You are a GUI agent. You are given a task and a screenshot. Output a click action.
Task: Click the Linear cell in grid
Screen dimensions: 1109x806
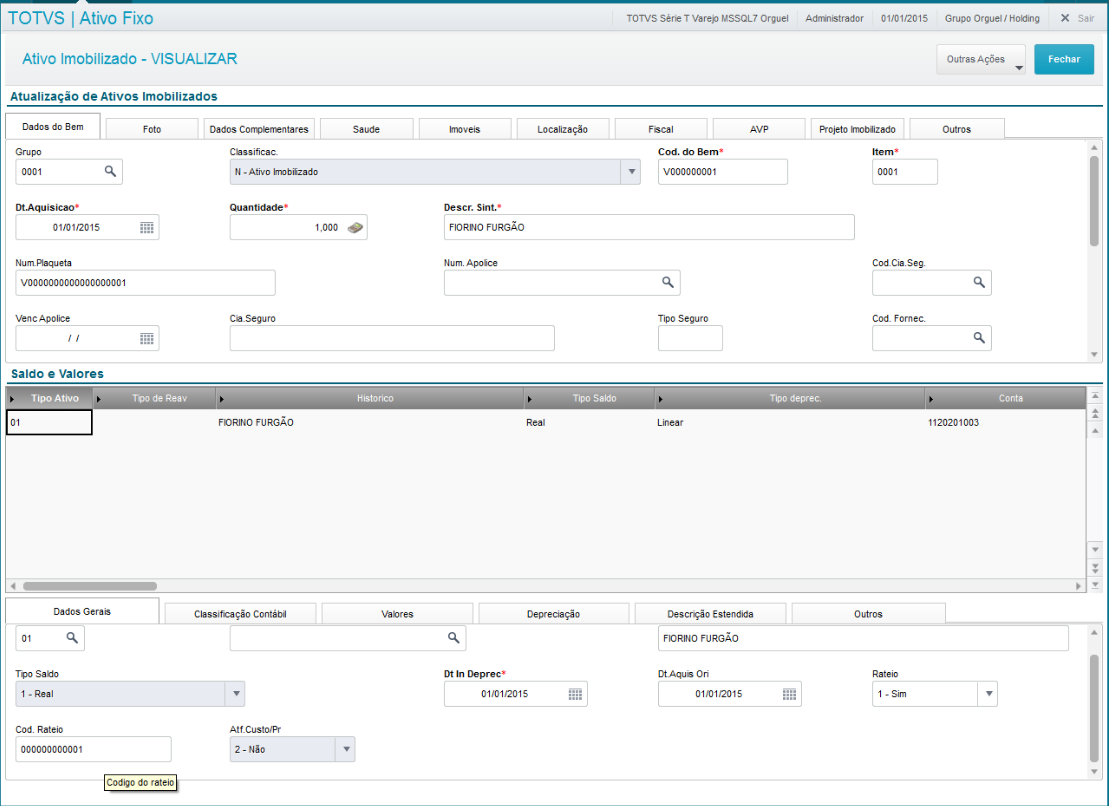[x=789, y=422]
